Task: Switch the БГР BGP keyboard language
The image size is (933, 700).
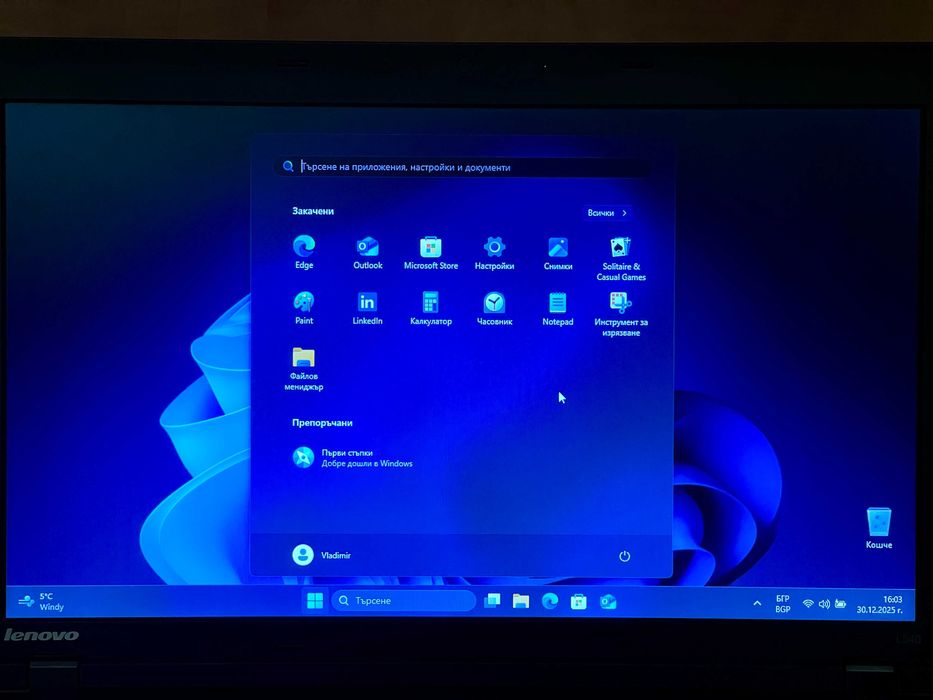Action: 783,604
